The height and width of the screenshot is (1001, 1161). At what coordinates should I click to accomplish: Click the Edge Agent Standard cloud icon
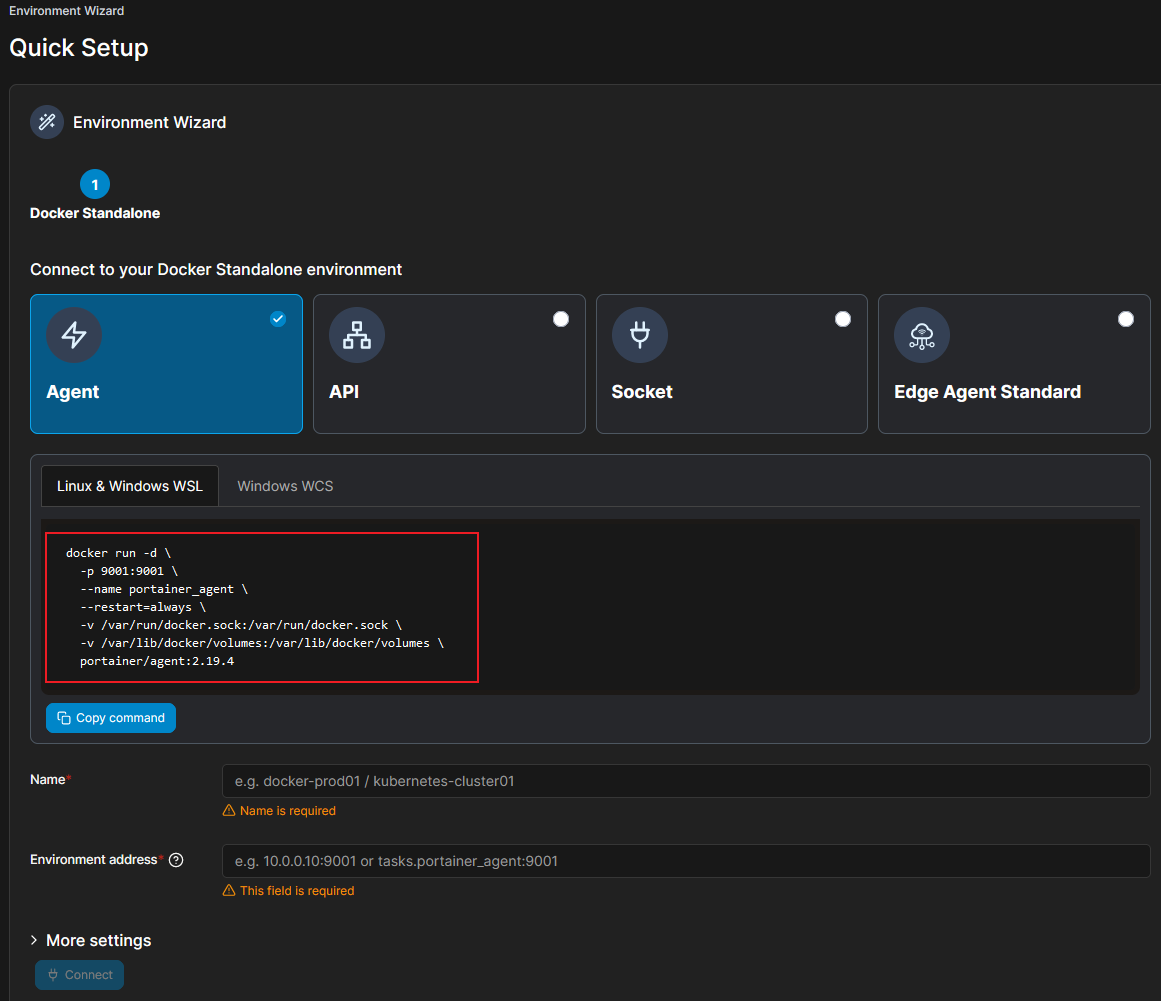[922, 335]
